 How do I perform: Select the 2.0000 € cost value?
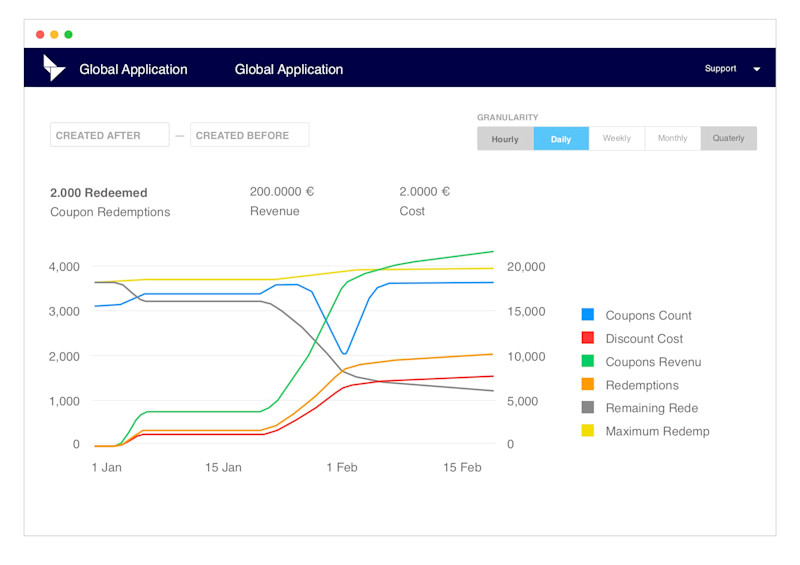pos(424,191)
